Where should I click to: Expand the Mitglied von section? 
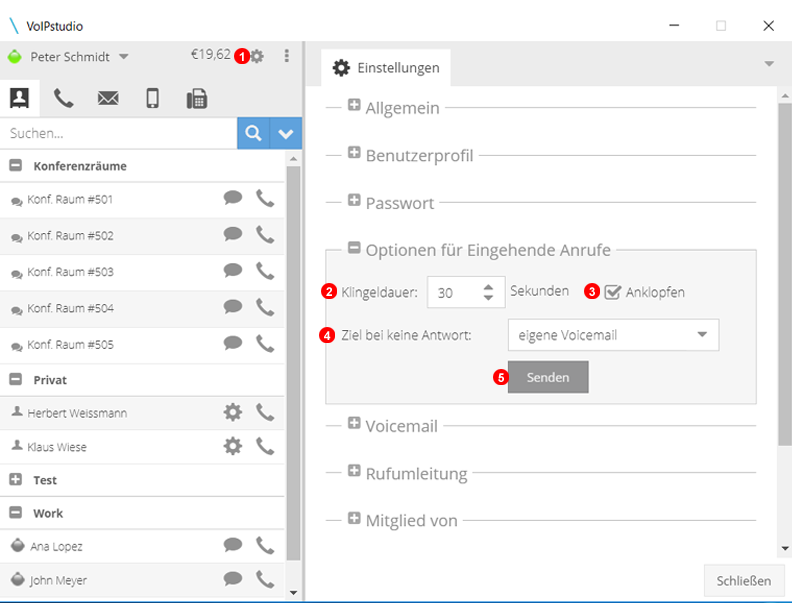[354, 518]
